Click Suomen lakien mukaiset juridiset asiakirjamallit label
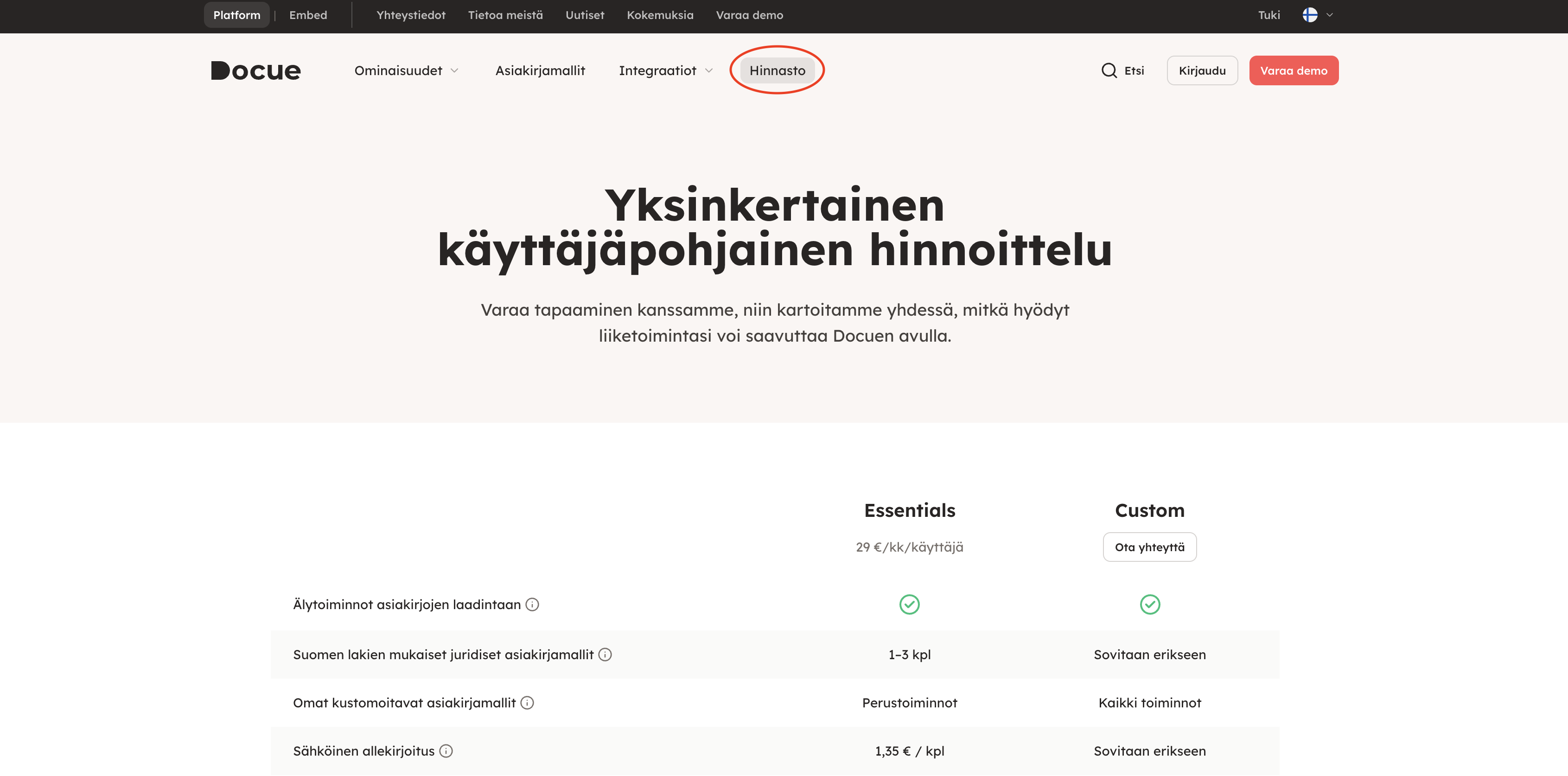The image size is (1568, 776). pos(443,654)
